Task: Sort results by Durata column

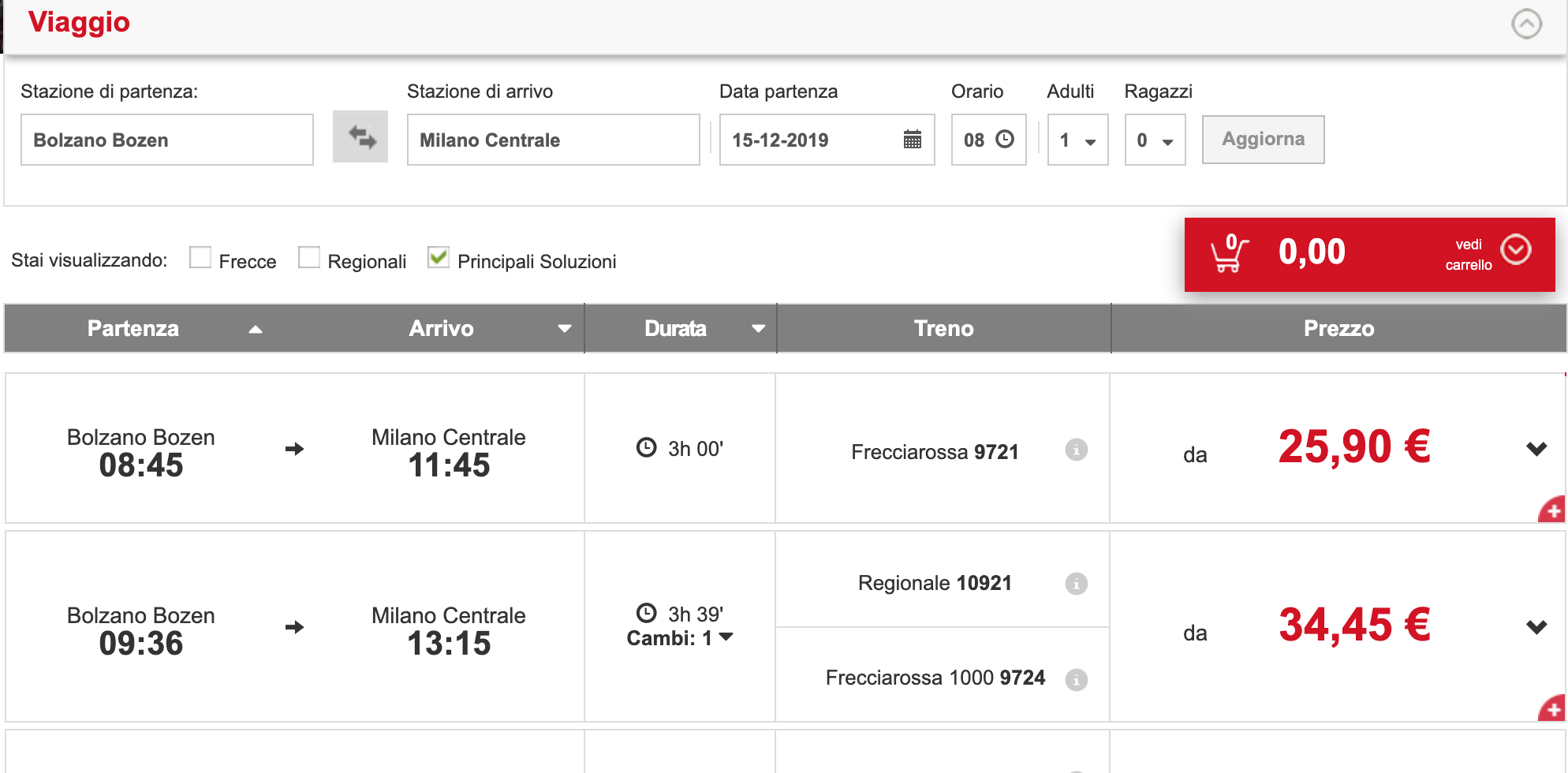Action: [758, 329]
